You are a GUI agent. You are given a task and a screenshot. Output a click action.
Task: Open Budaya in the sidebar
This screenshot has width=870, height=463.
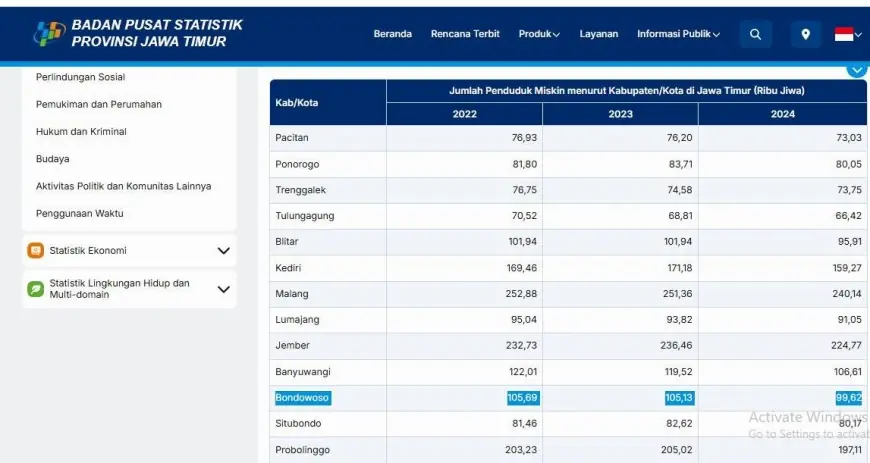click(53, 159)
